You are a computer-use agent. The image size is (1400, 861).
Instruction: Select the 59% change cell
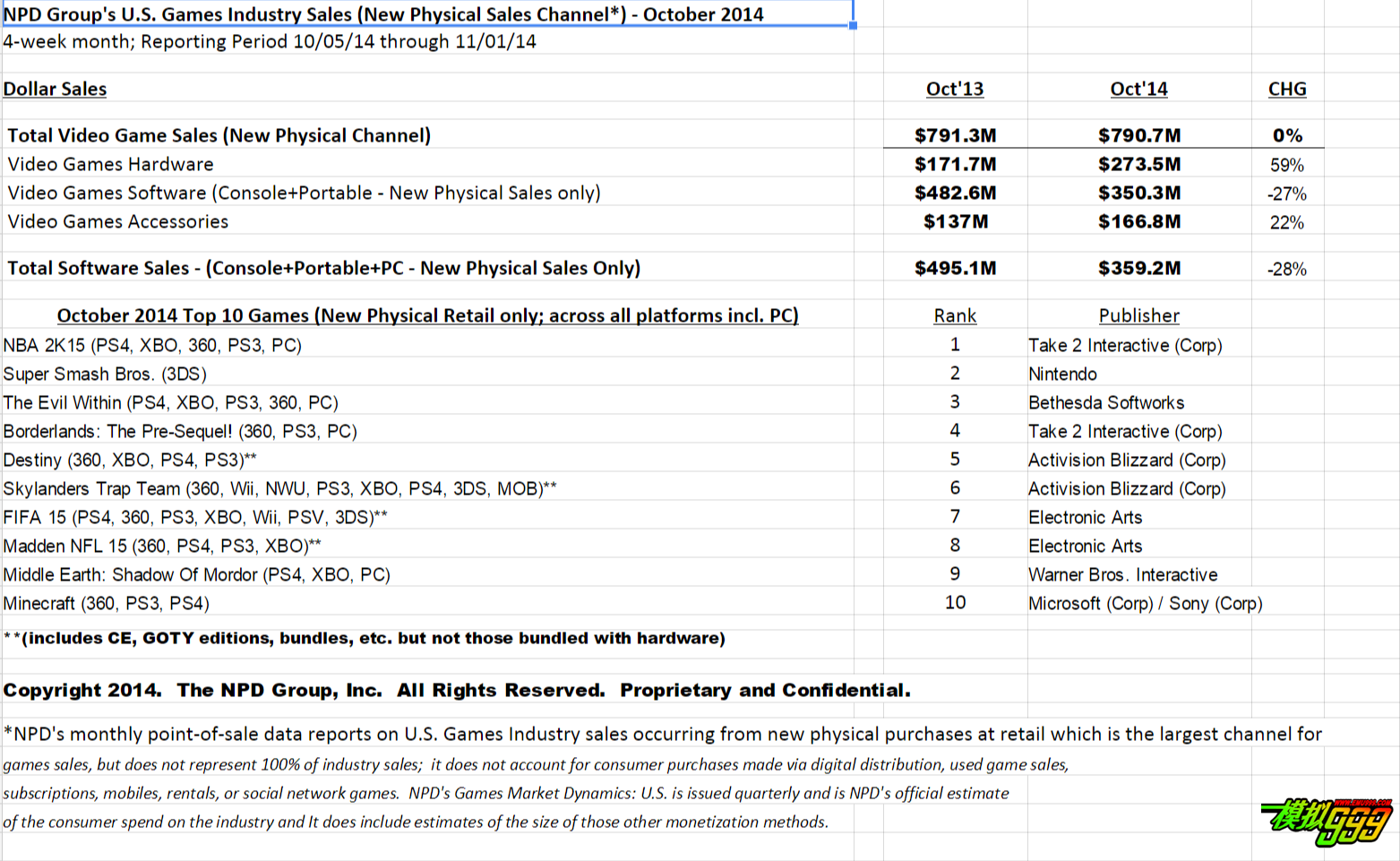(1287, 165)
